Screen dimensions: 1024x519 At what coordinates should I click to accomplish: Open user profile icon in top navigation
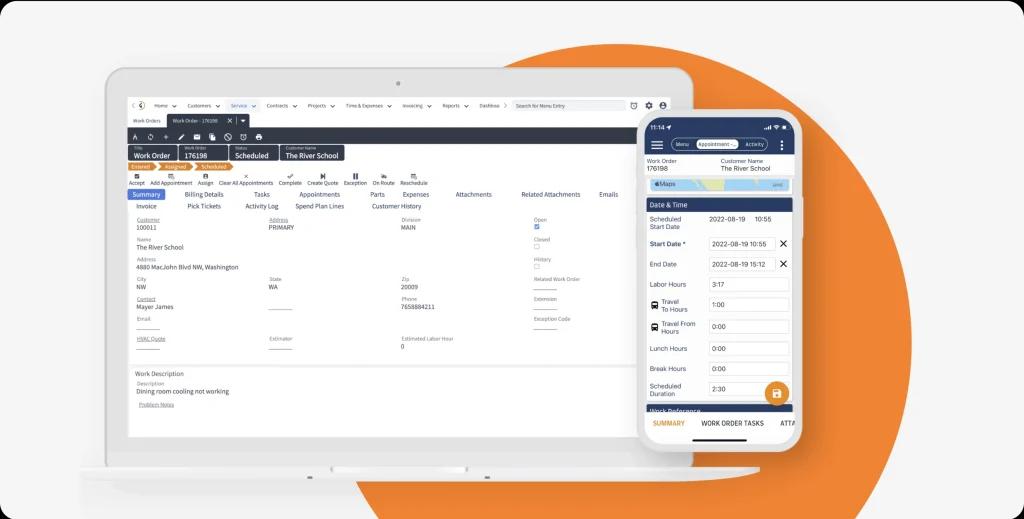pyautogui.click(x=663, y=106)
